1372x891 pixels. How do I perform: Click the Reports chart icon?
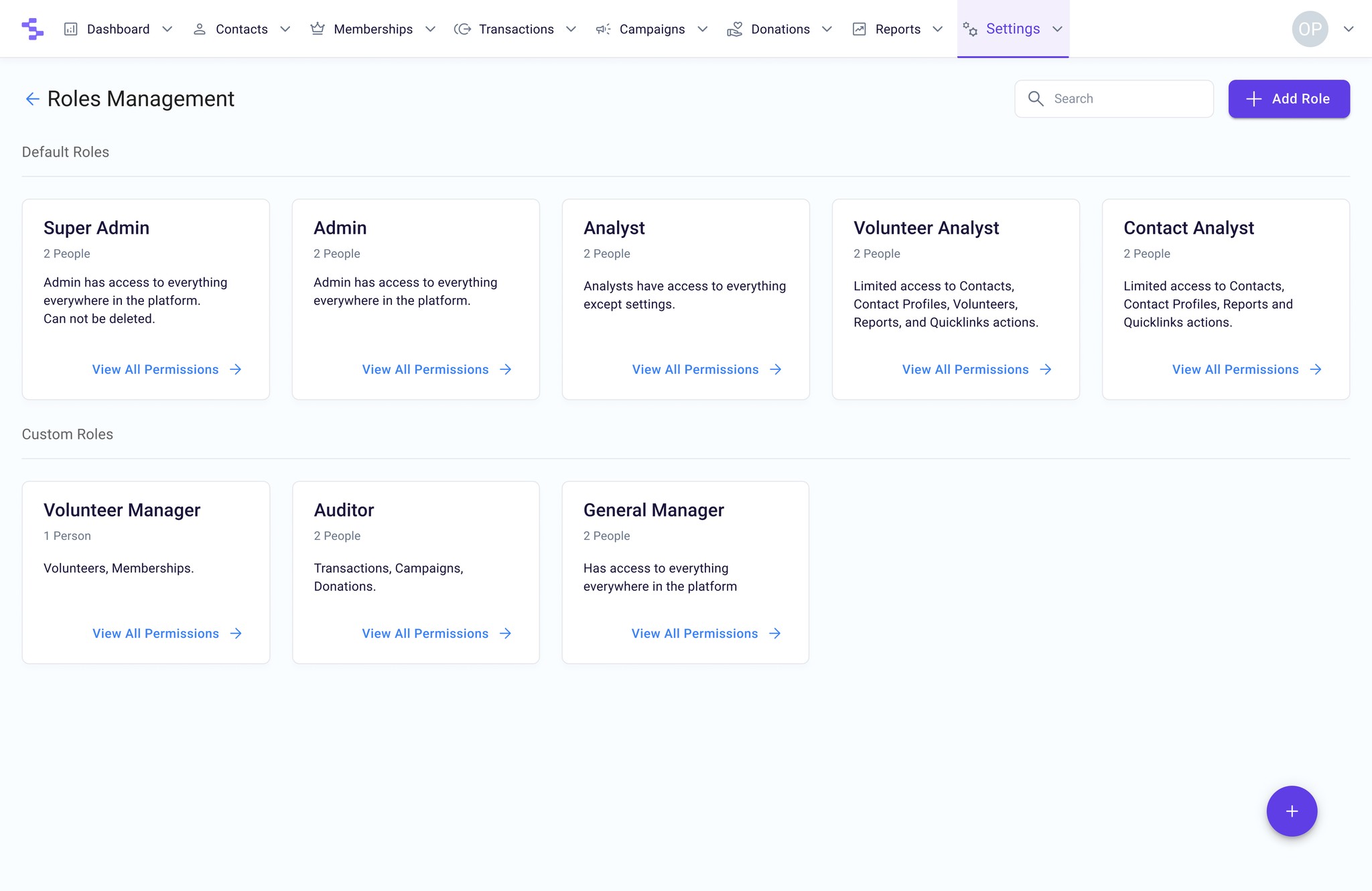[860, 29]
